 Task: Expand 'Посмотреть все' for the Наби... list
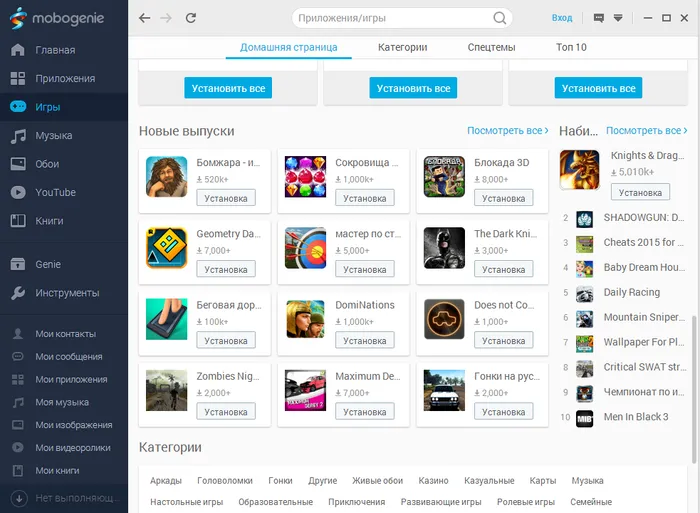point(646,131)
